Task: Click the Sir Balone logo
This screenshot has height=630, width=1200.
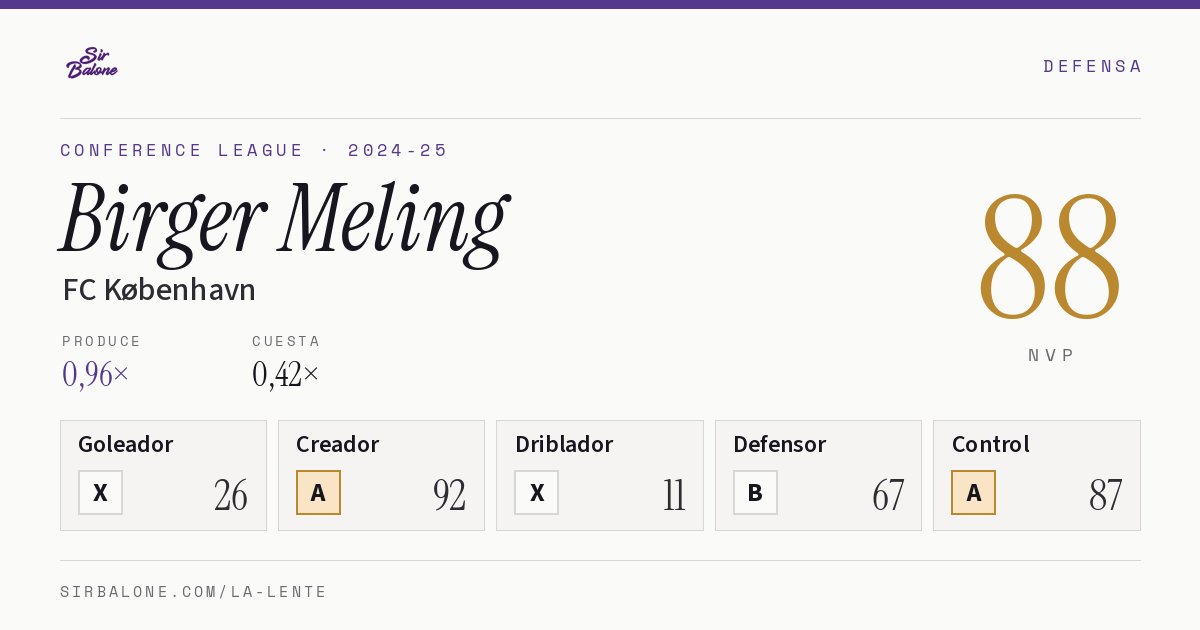Action: 92,63
